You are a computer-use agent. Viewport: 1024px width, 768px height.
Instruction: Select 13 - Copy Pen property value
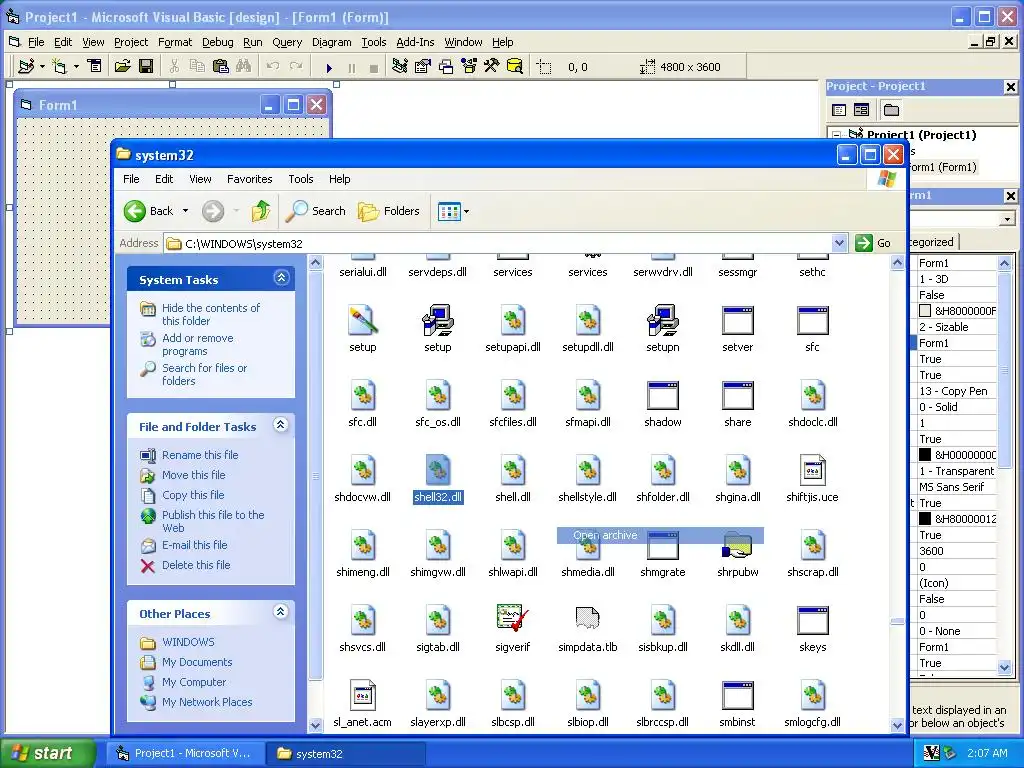(x=953, y=391)
